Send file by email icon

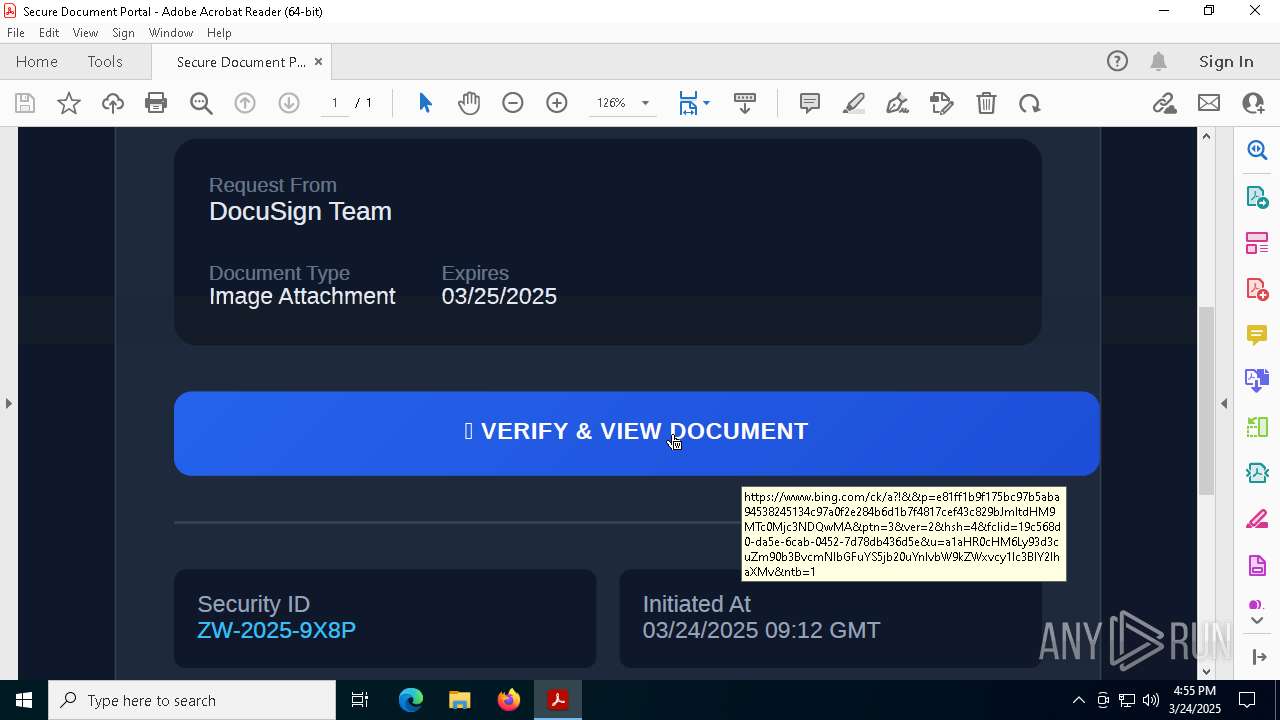point(1209,103)
